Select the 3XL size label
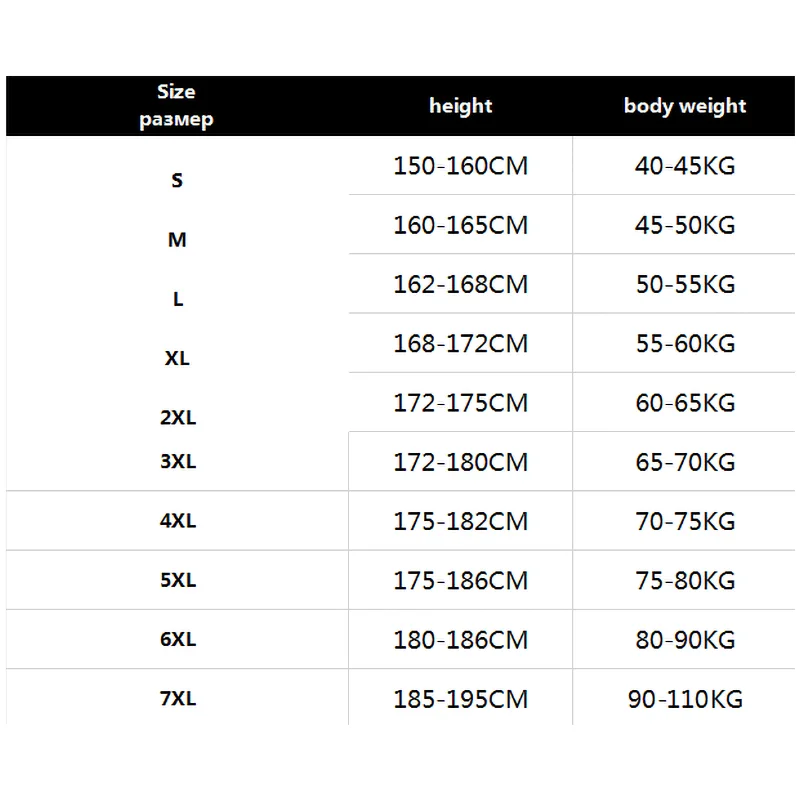Screen dimensions: 800x800 [x=178, y=462]
